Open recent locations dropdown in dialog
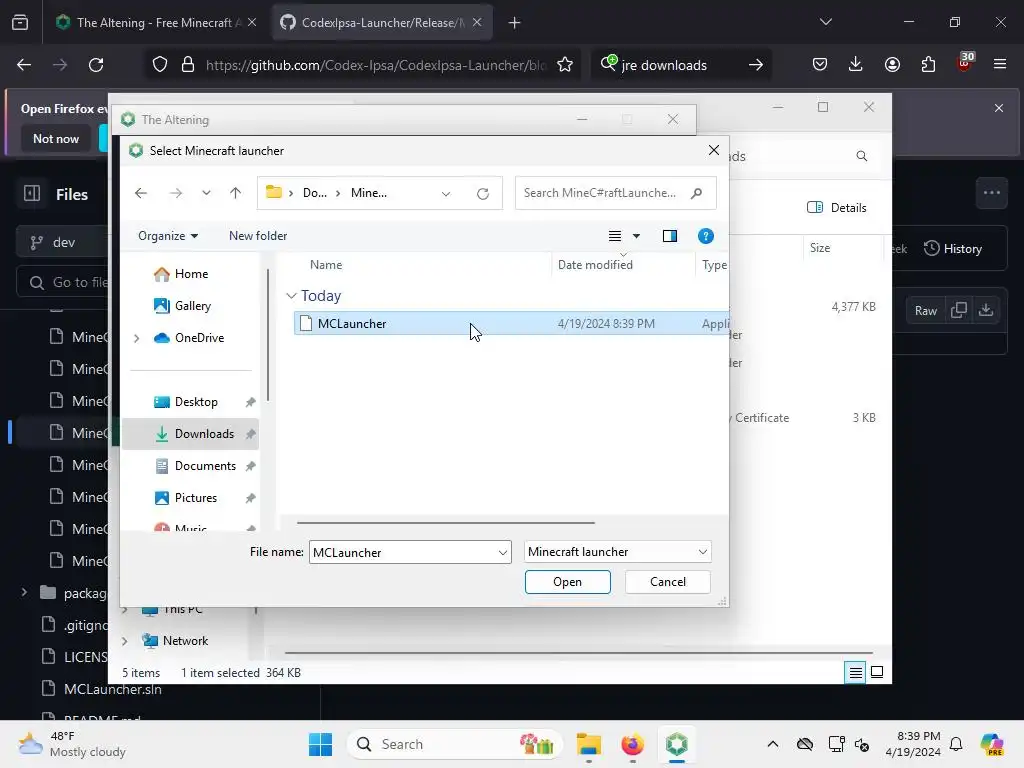This screenshot has width=1024, height=768. click(206, 193)
